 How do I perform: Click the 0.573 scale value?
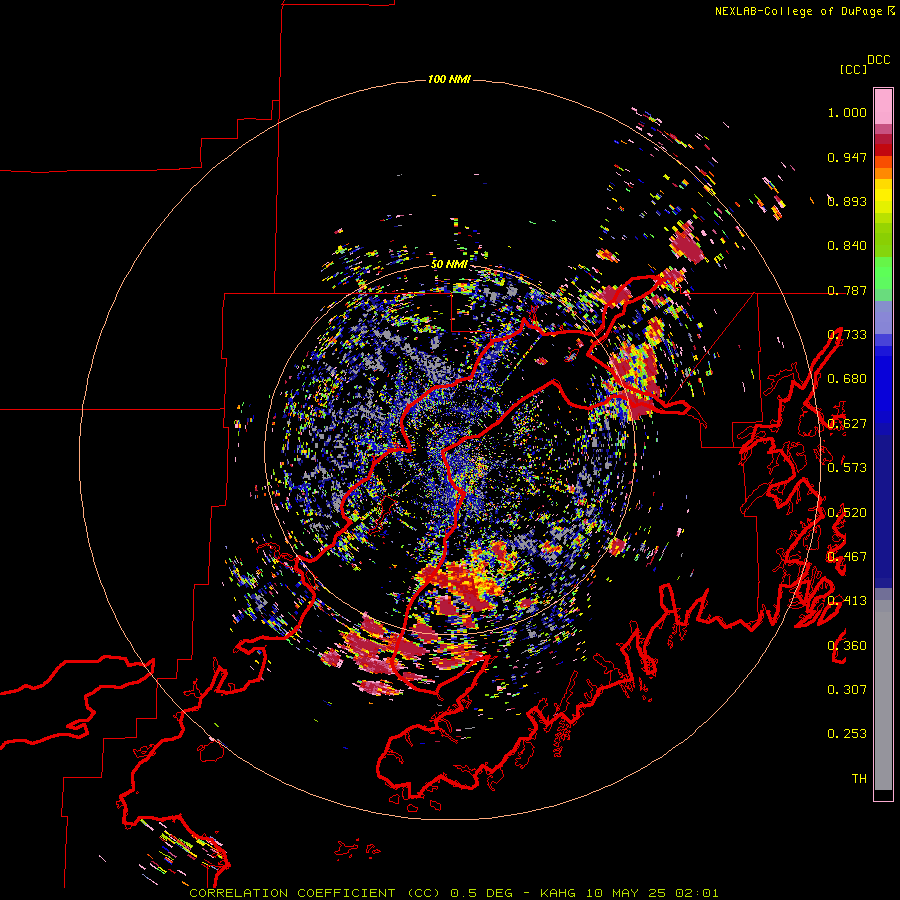tap(847, 468)
